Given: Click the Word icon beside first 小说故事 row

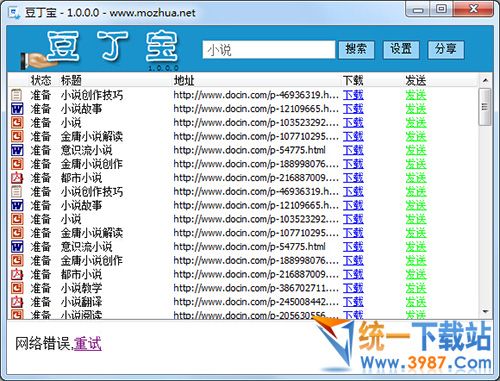Looking at the screenshot, I should tap(17, 109).
